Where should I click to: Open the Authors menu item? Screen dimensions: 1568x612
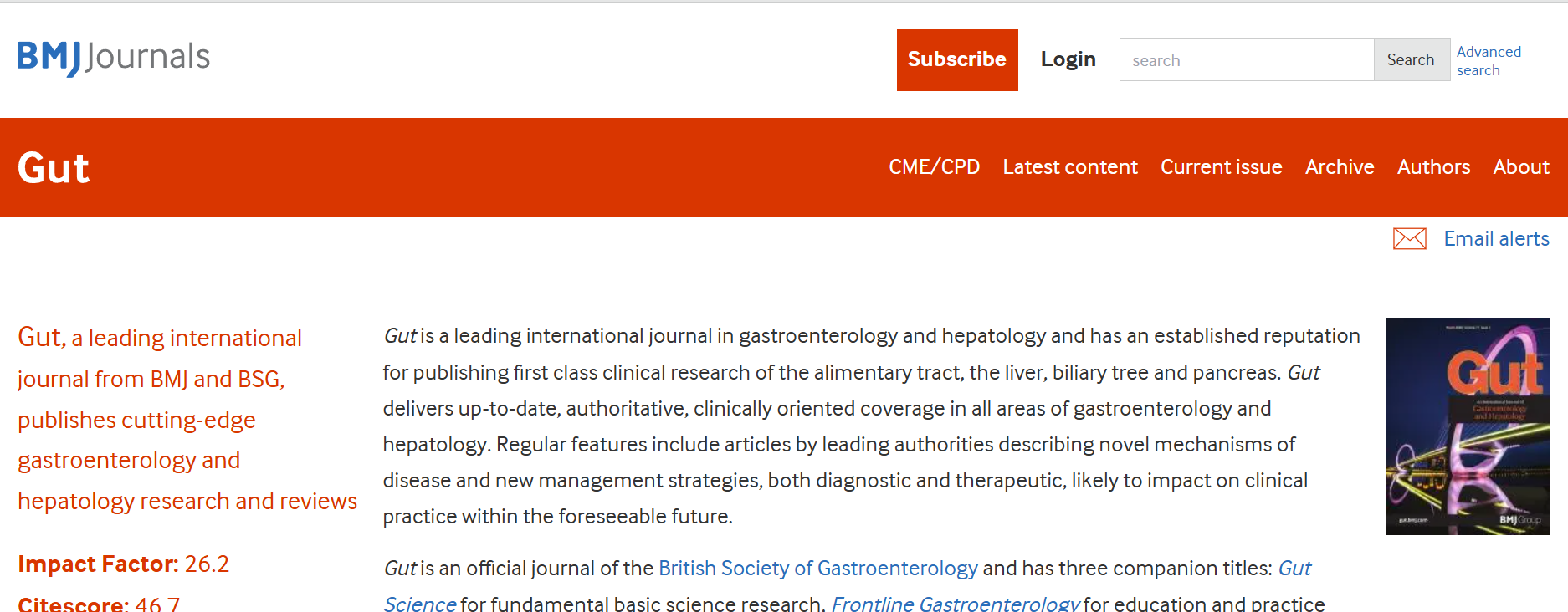click(1433, 167)
